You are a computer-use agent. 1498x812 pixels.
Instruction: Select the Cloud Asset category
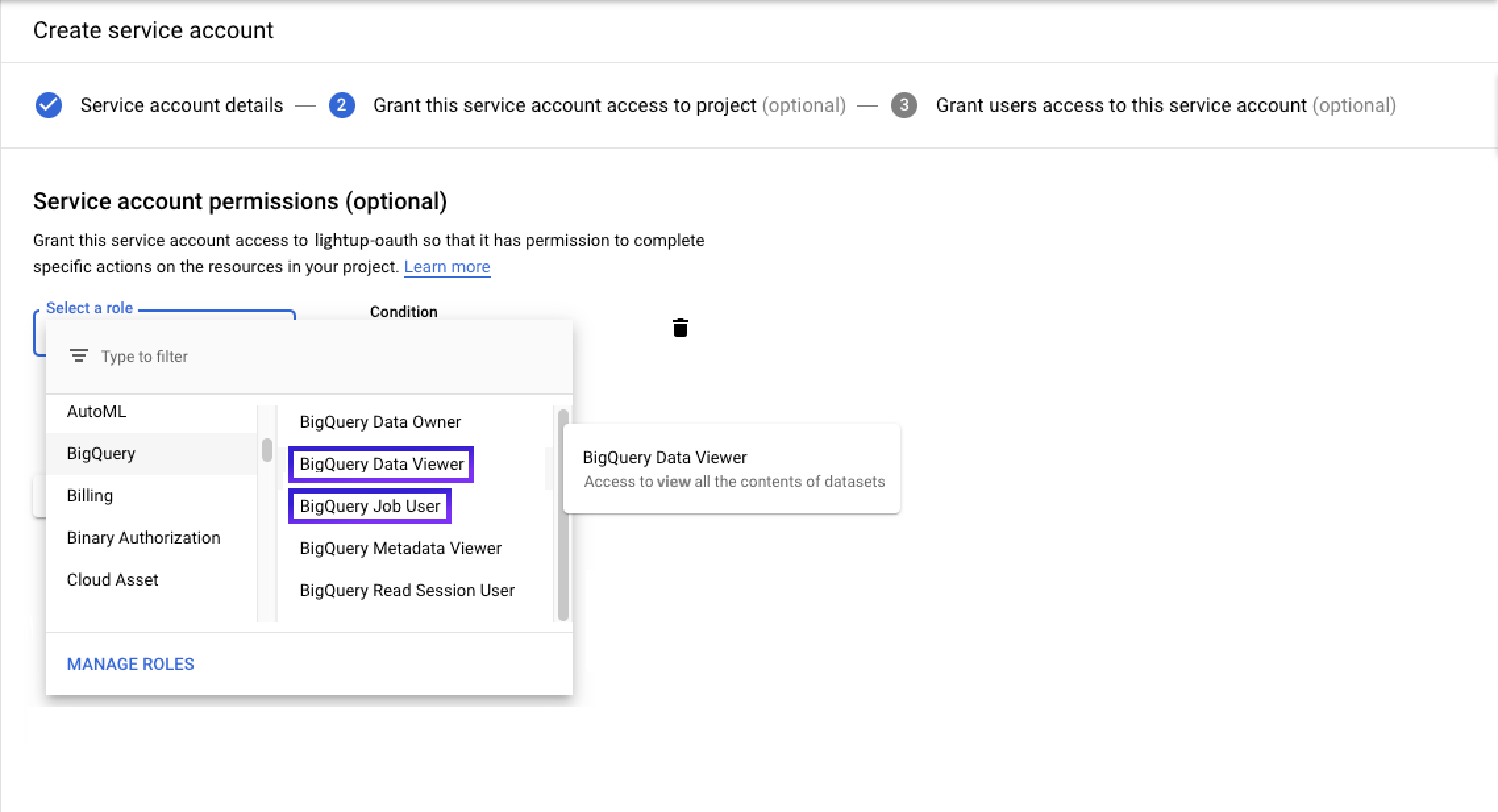[x=113, y=580]
